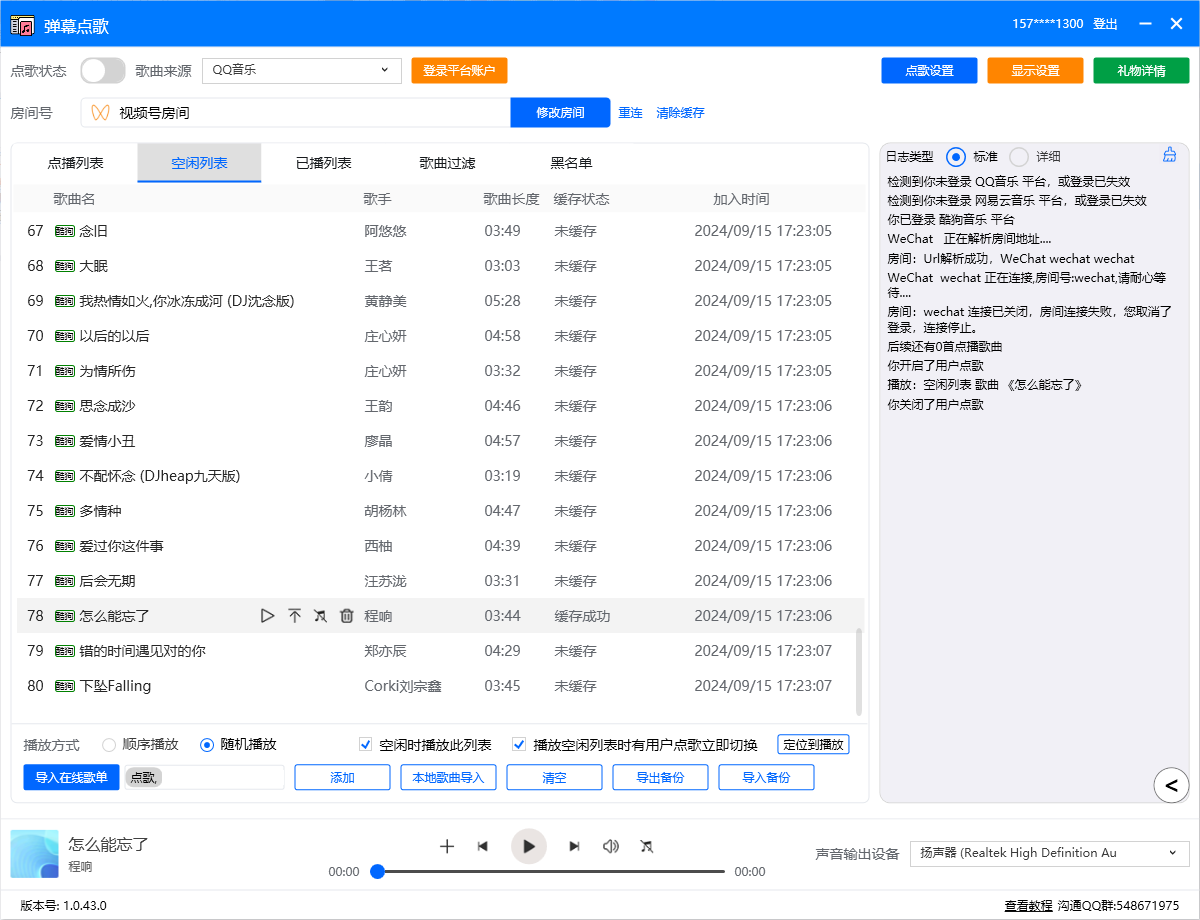This screenshot has height=920, width=1200.
Task: Select 顺序播放 playback mode
Action: click(x=110, y=744)
